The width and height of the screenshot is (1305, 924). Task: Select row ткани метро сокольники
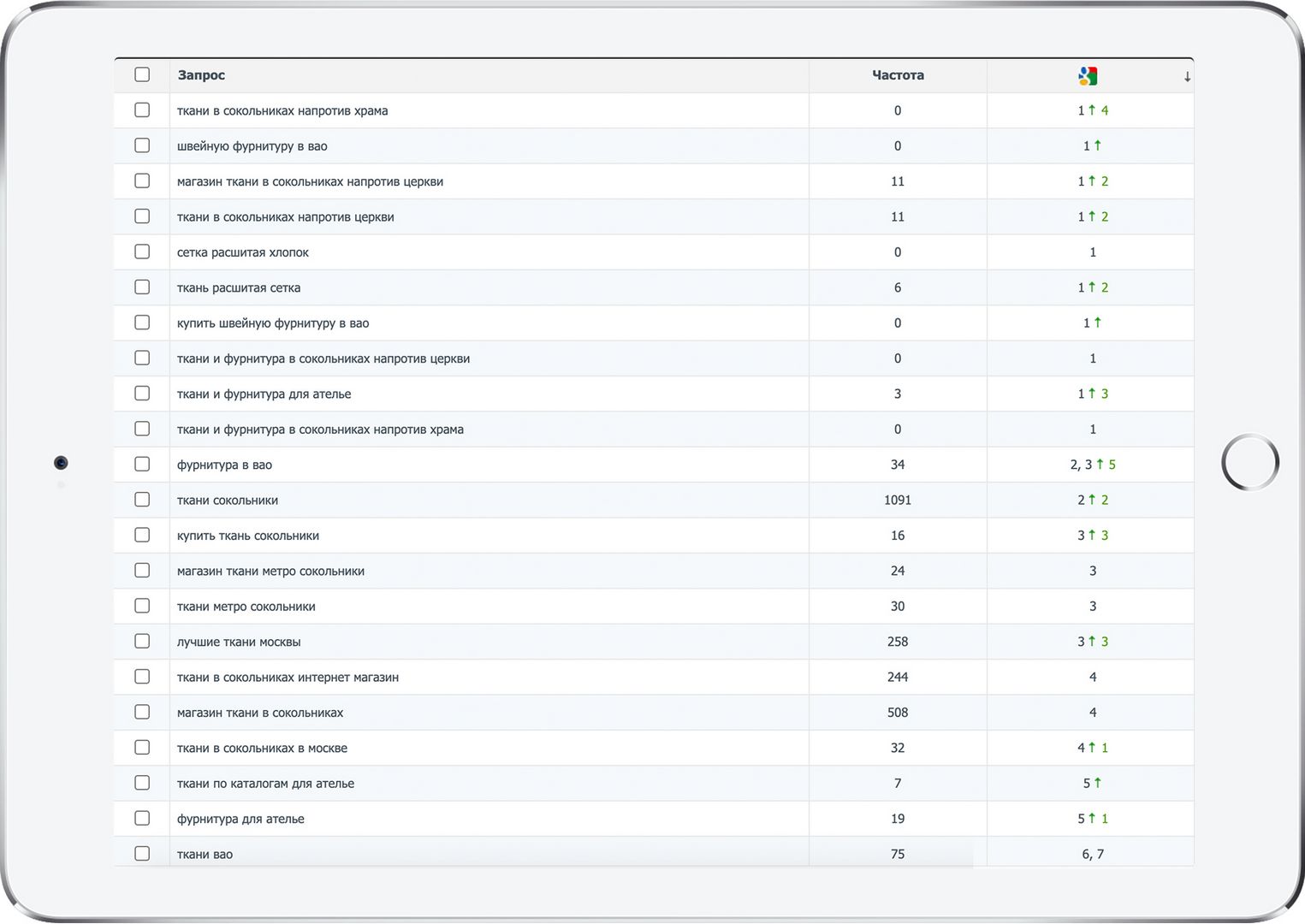coord(654,606)
